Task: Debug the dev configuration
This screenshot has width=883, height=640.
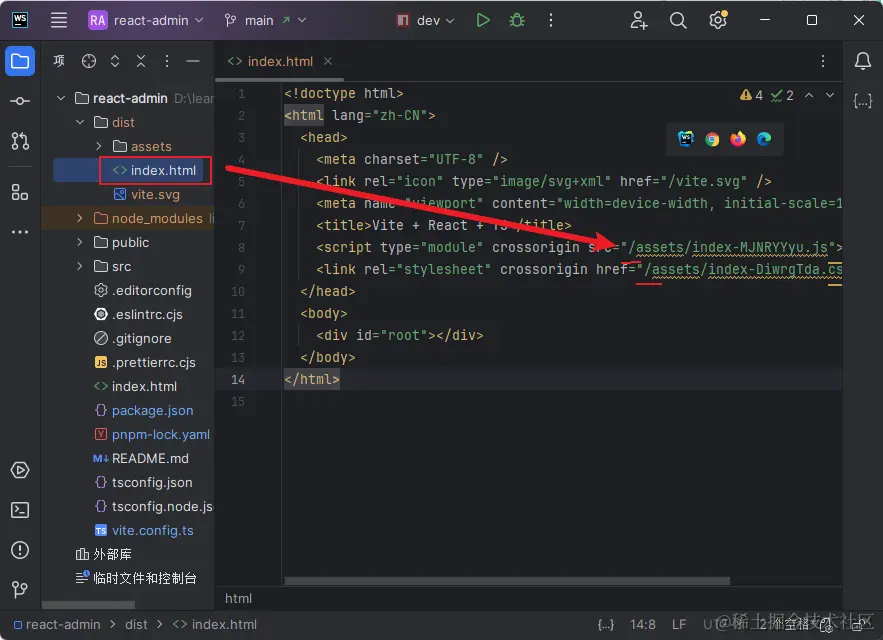Action: point(516,20)
